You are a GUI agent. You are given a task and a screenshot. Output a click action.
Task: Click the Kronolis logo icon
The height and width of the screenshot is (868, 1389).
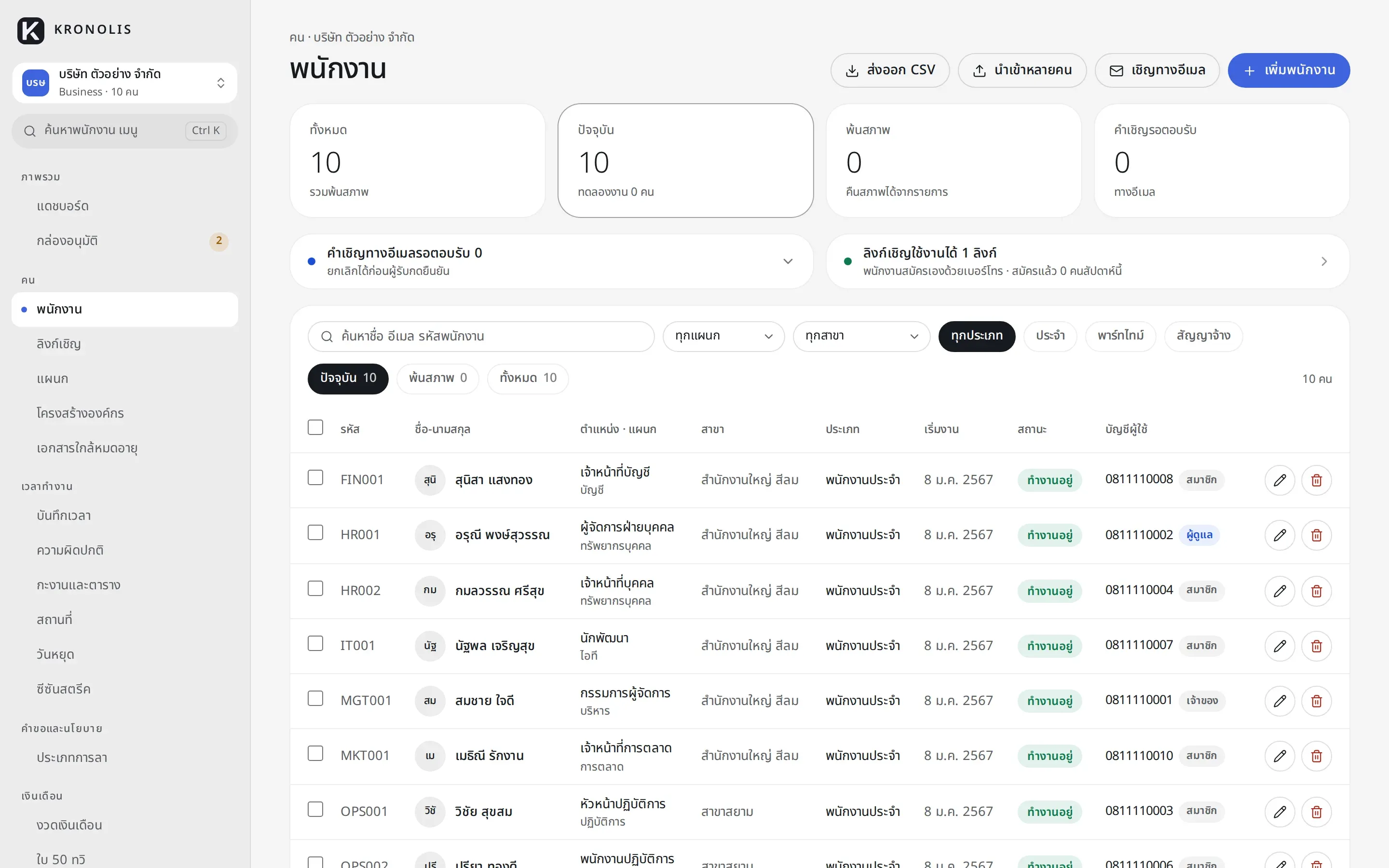tap(30, 30)
